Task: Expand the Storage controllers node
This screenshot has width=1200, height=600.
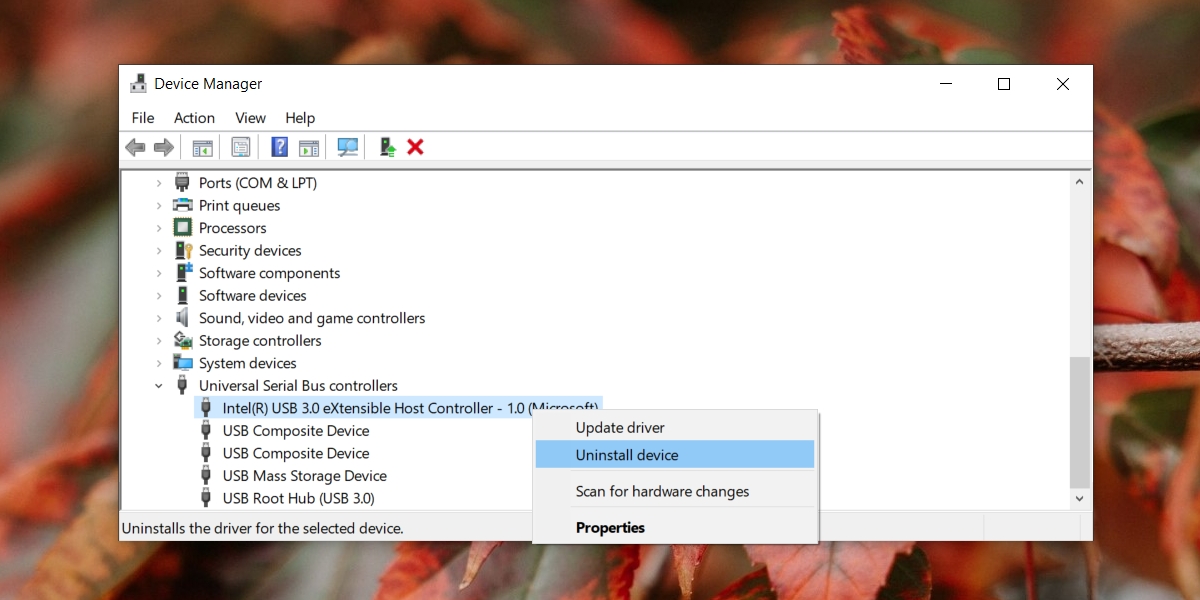Action: [x=158, y=340]
